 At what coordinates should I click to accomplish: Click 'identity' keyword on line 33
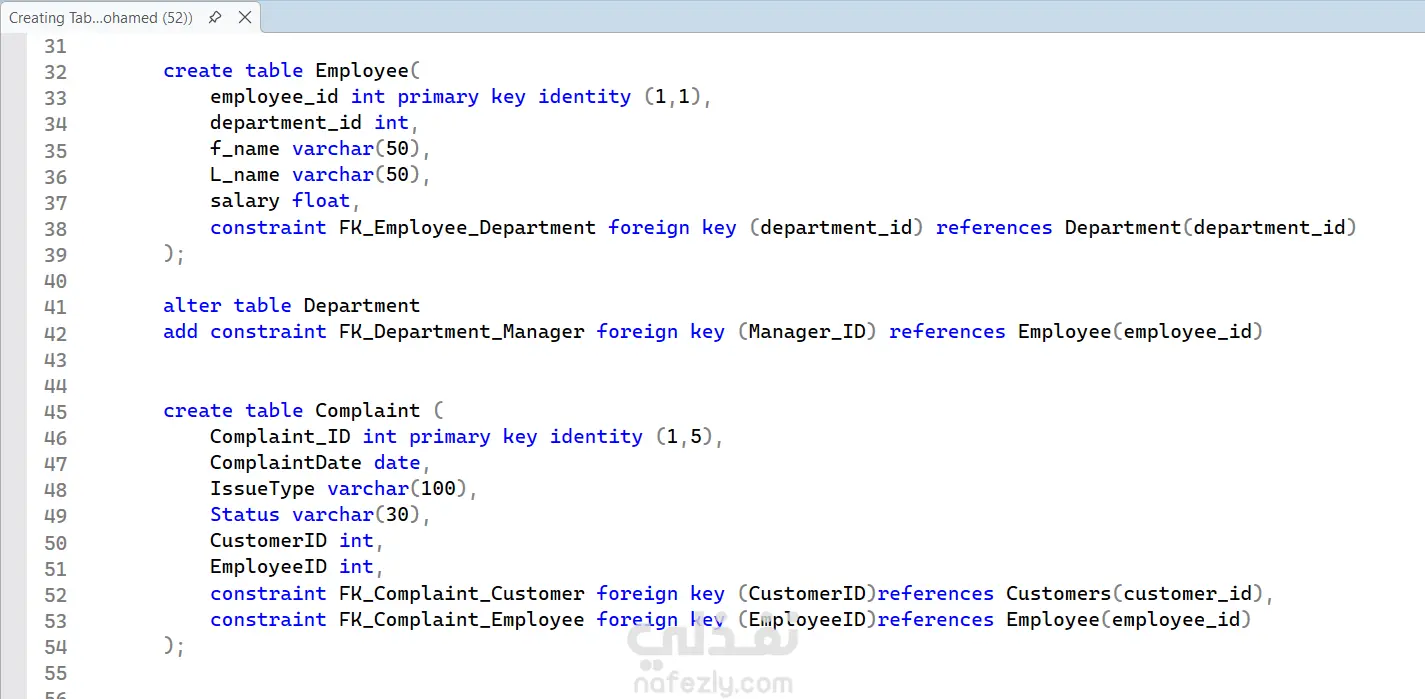coord(584,97)
